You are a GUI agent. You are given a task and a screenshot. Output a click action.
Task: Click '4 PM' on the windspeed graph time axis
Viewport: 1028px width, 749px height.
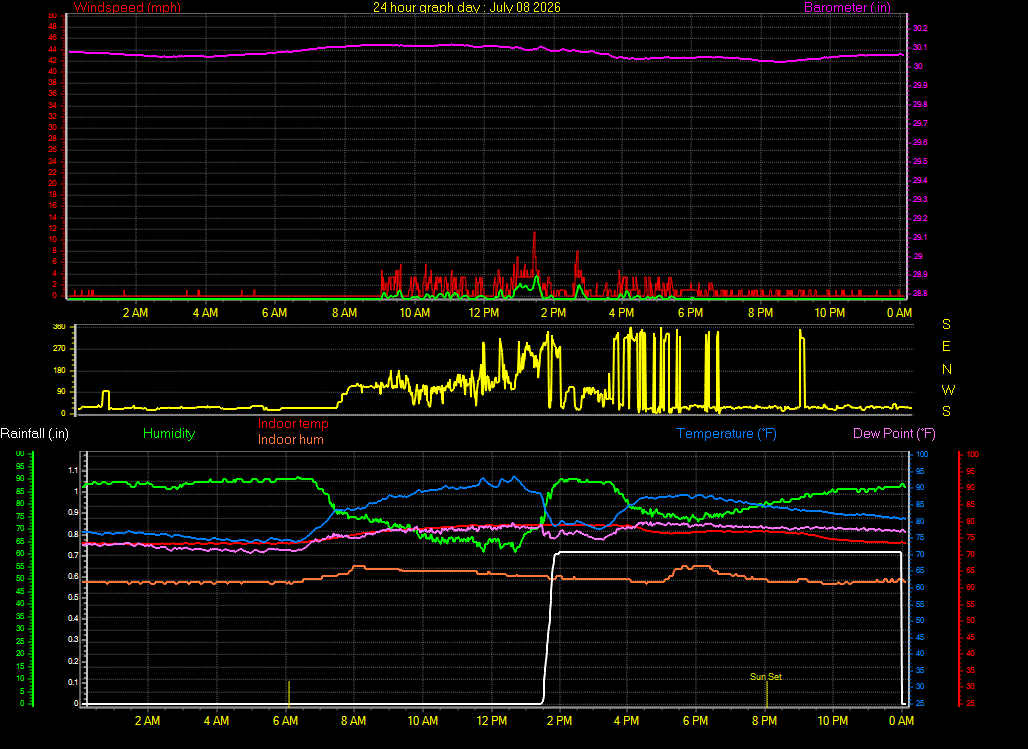pos(621,313)
